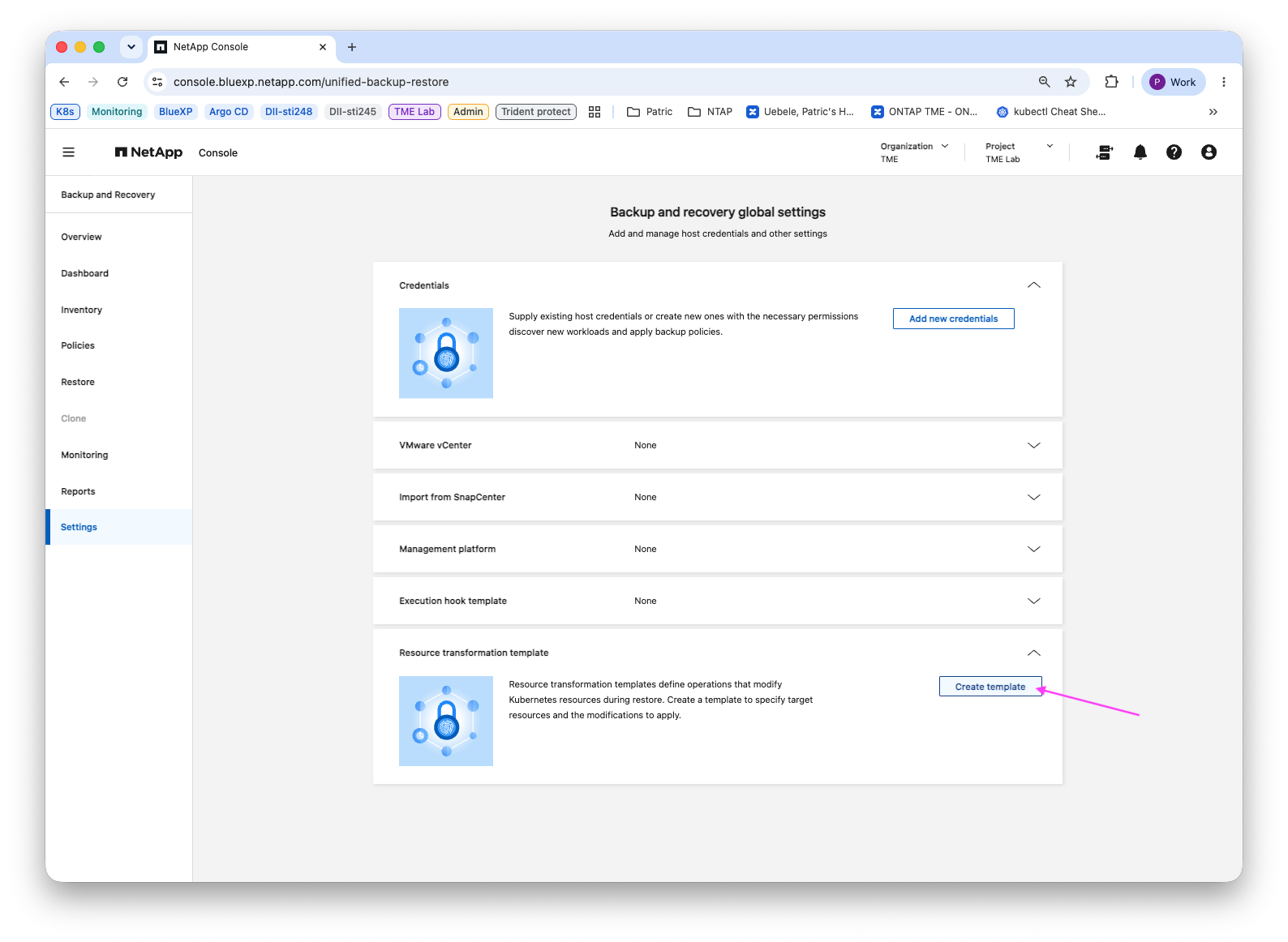This screenshot has width=1288, height=942.
Task: Click the Work profile button
Action: click(1174, 82)
